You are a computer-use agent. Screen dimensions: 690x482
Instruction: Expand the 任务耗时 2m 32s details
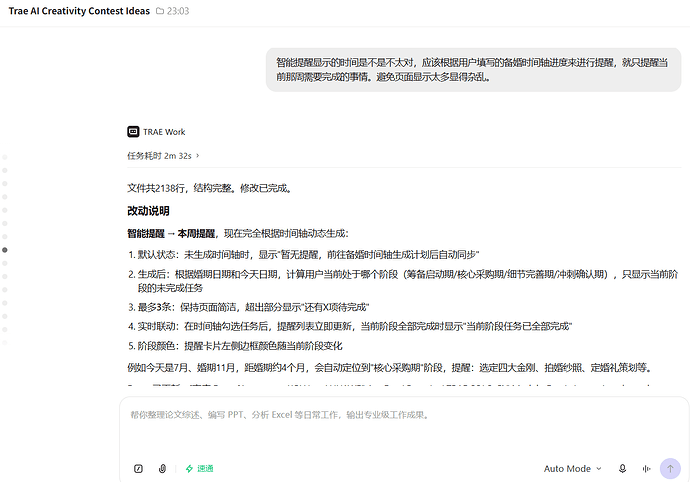(x=163, y=156)
